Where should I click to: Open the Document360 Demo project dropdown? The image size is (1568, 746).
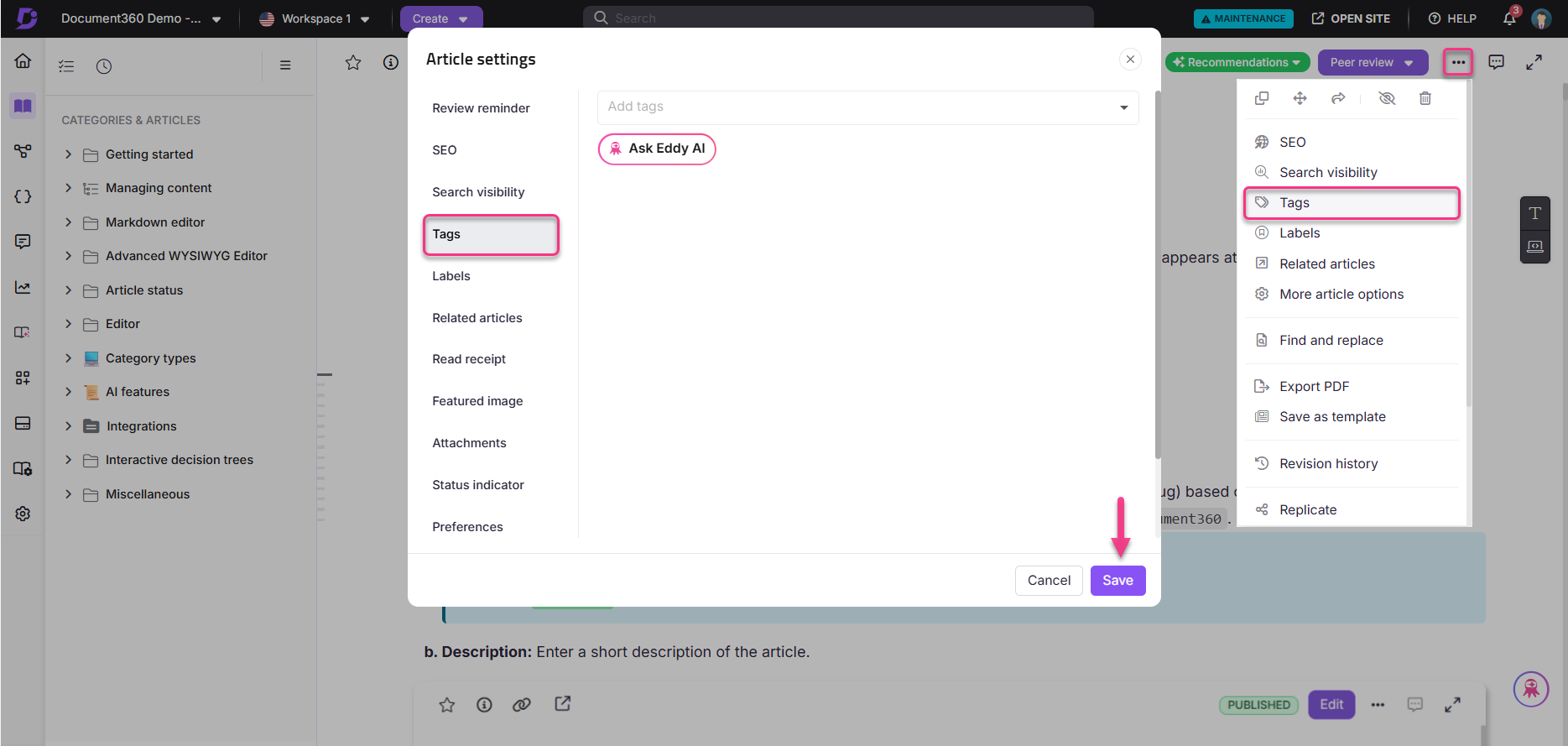click(x=141, y=18)
